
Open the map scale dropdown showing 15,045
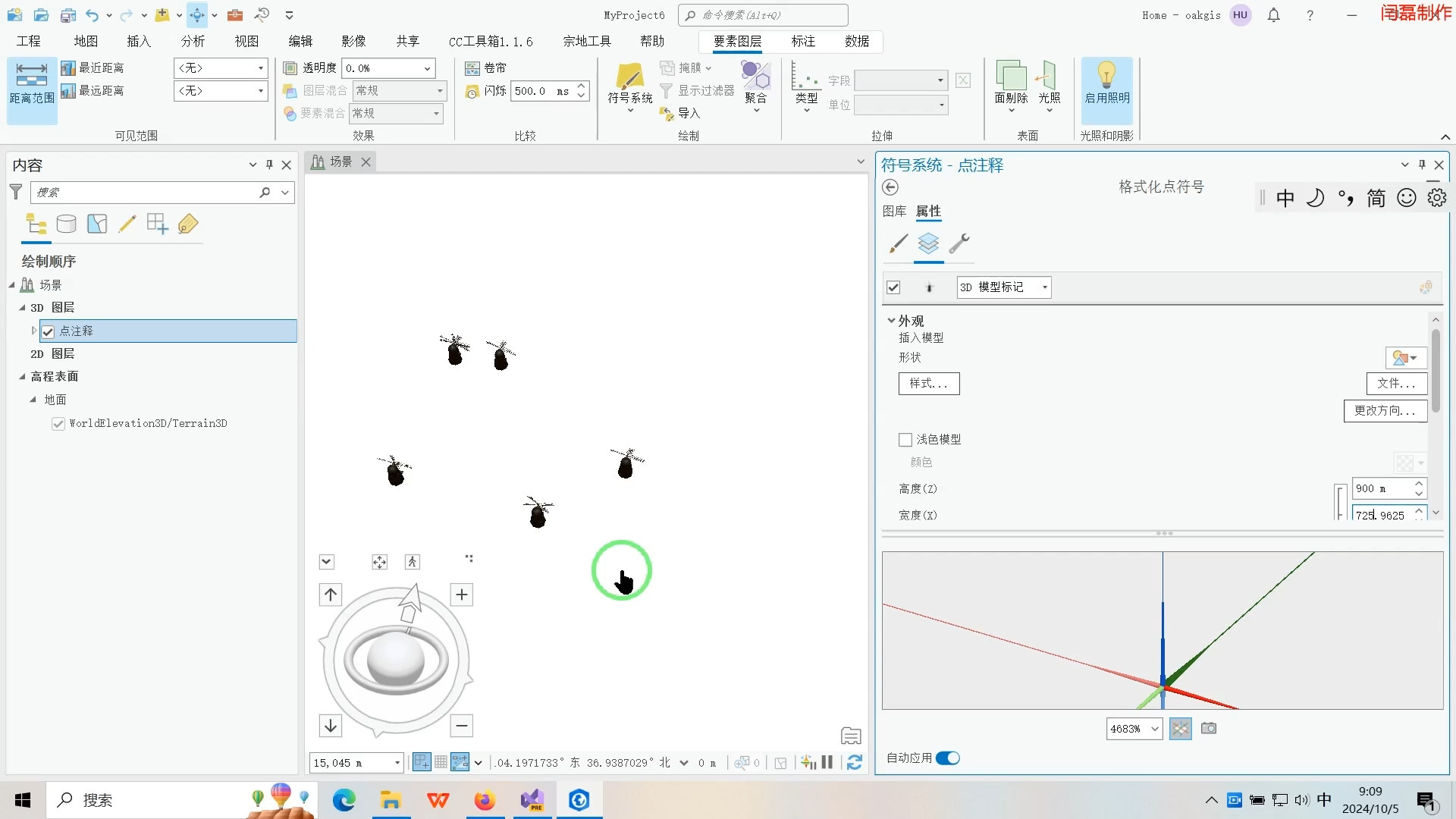(x=397, y=763)
